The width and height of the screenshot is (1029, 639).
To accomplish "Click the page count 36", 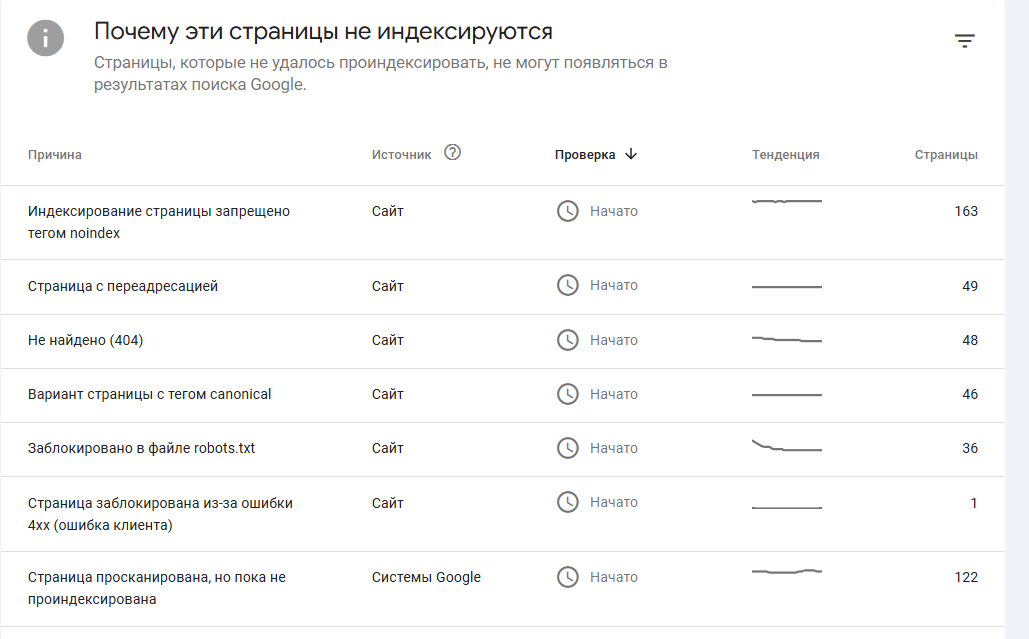I will (x=970, y=448).
